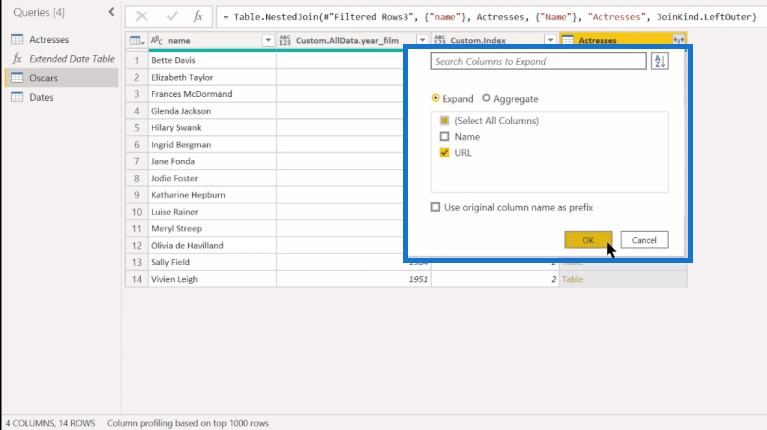Select the Elizabeth Taylor cell
Viewport: 767px width, 430px height.
tap(212, 77)
